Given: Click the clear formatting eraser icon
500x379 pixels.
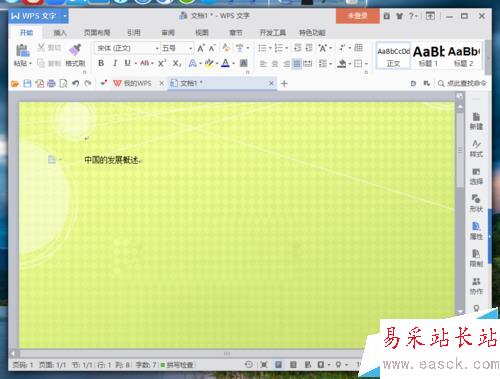Looking at the screenshot, I should click(x=226, y=48).
